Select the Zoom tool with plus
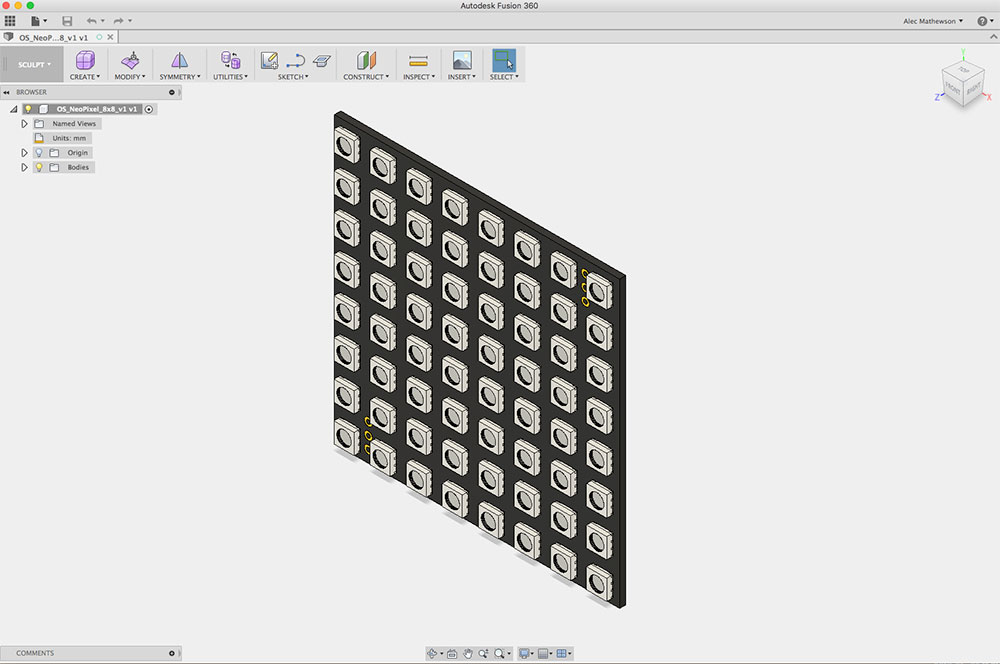 (483, 653)
